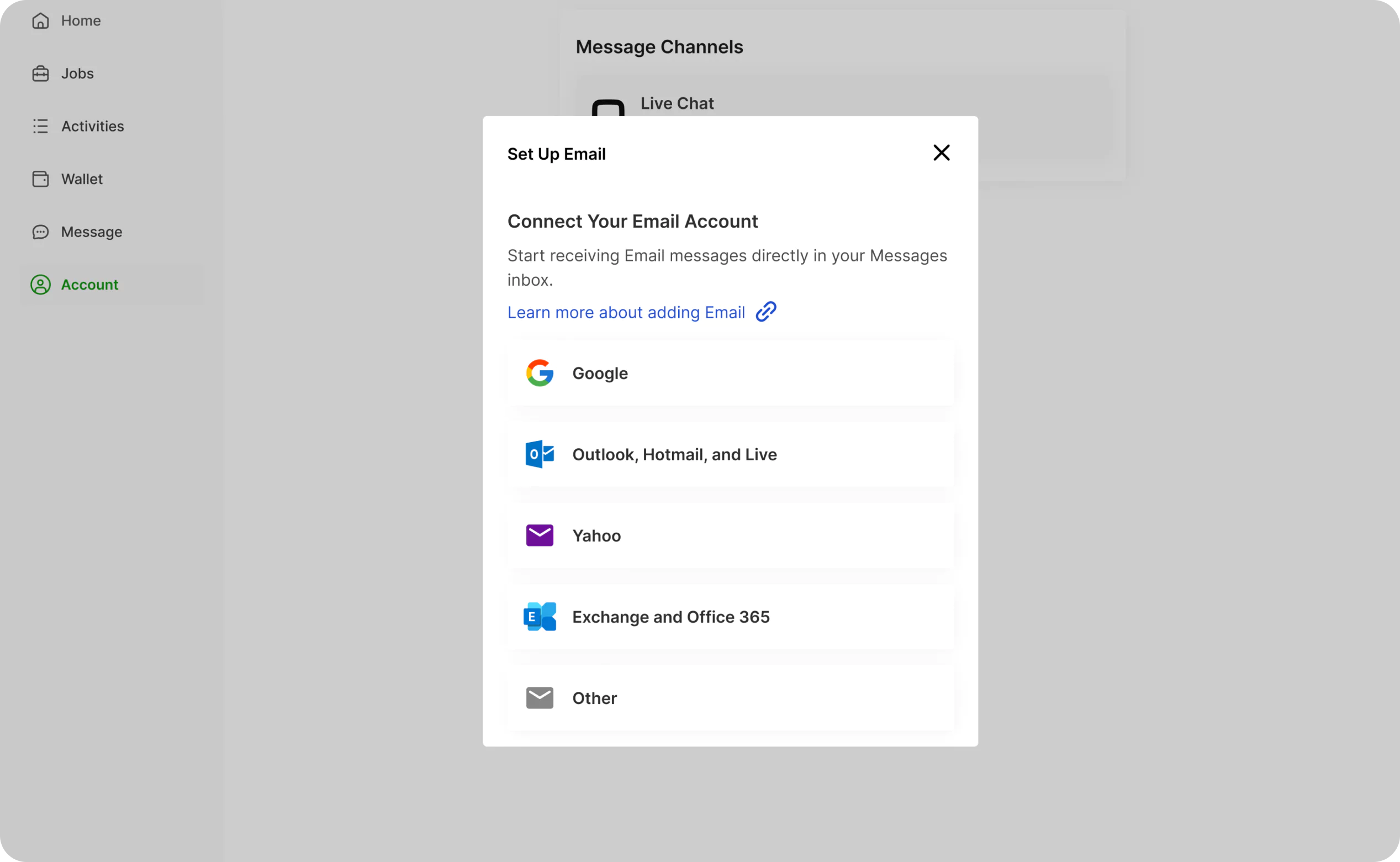
Task: Click the chain link icon
Action: pos(765,312)
